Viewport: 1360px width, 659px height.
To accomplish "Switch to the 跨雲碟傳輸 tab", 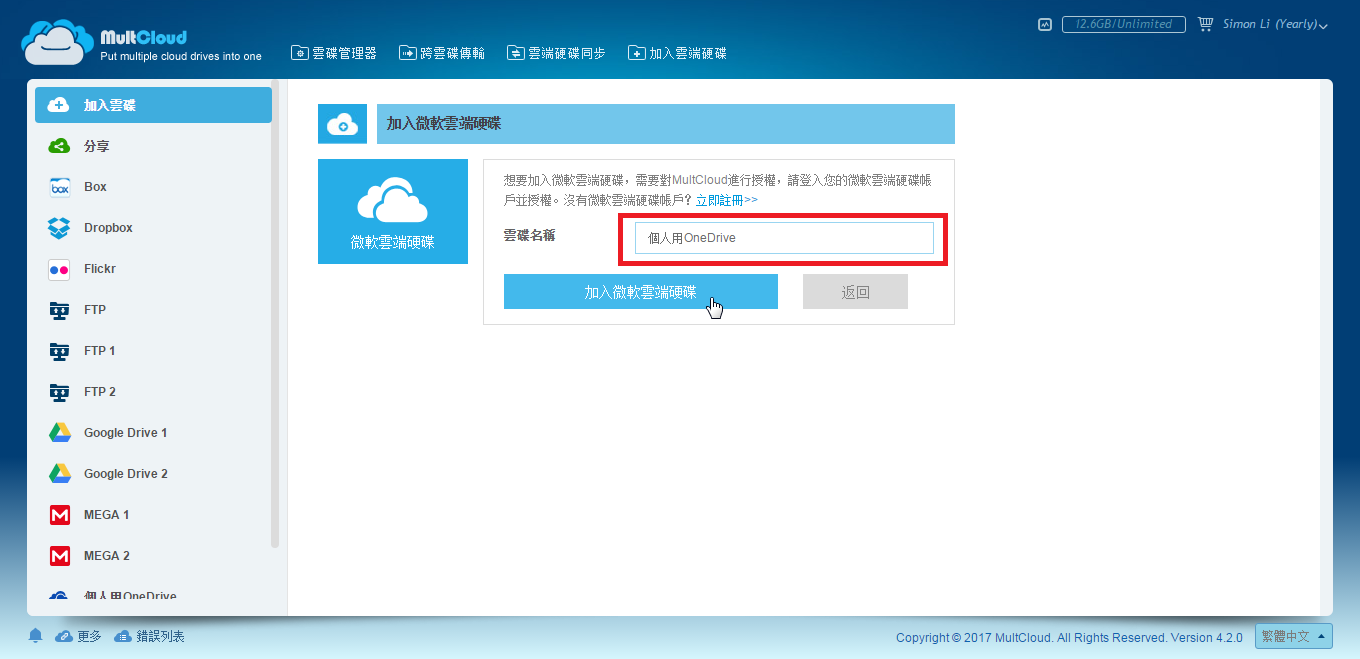I will [442, 53].
